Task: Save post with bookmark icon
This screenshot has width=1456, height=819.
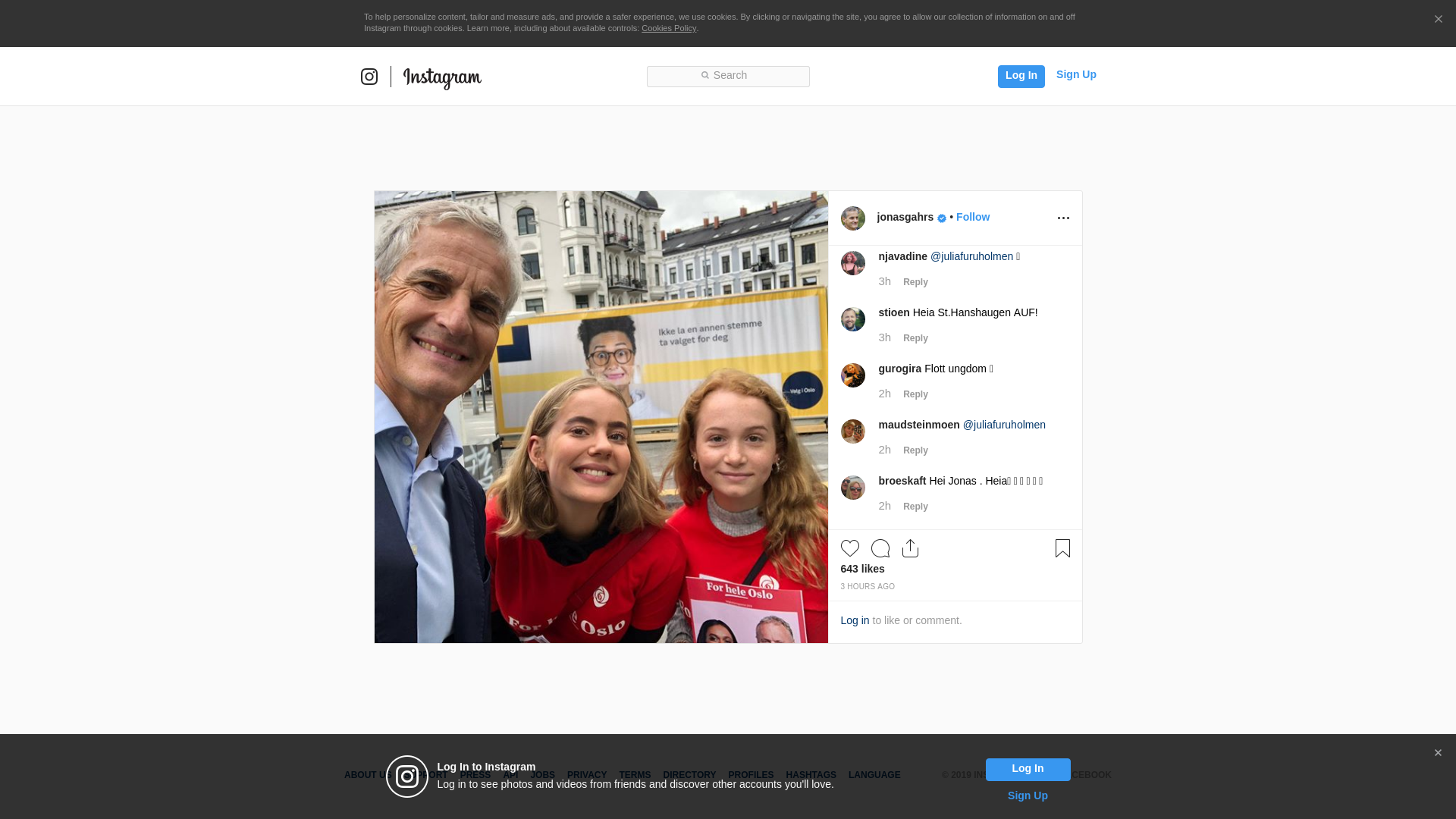Action: click(1062, 548)
